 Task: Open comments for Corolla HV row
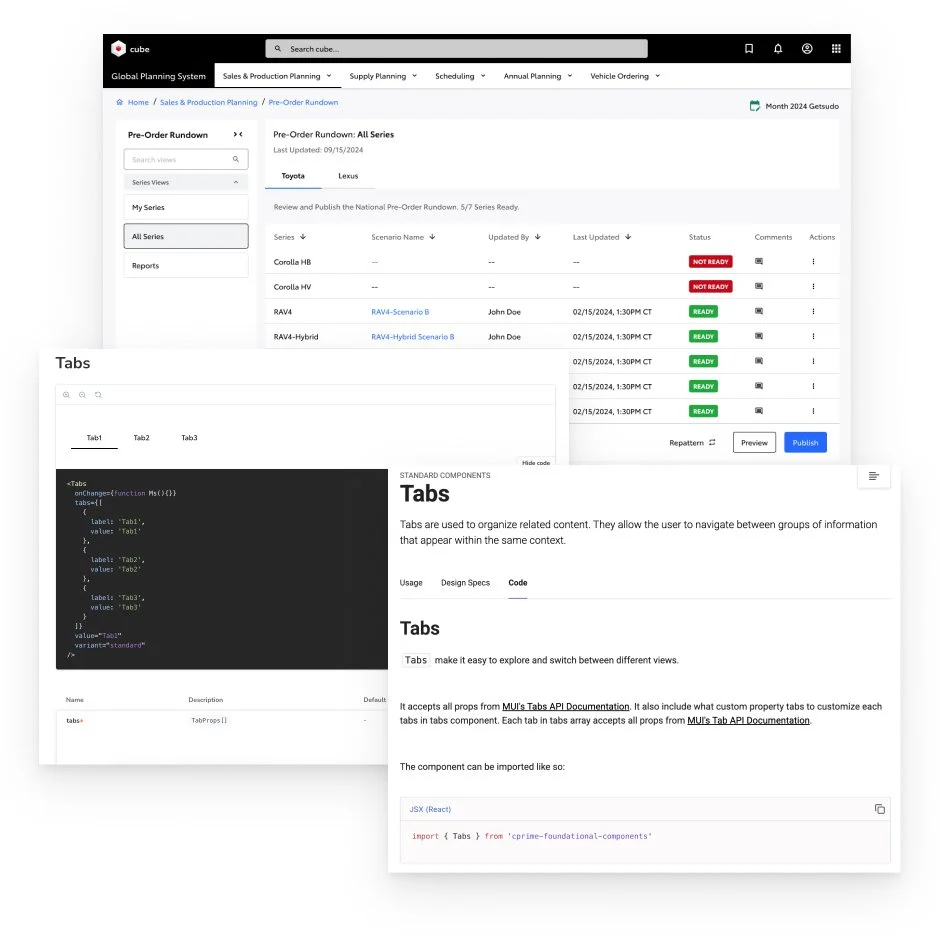tap(759, 287)
